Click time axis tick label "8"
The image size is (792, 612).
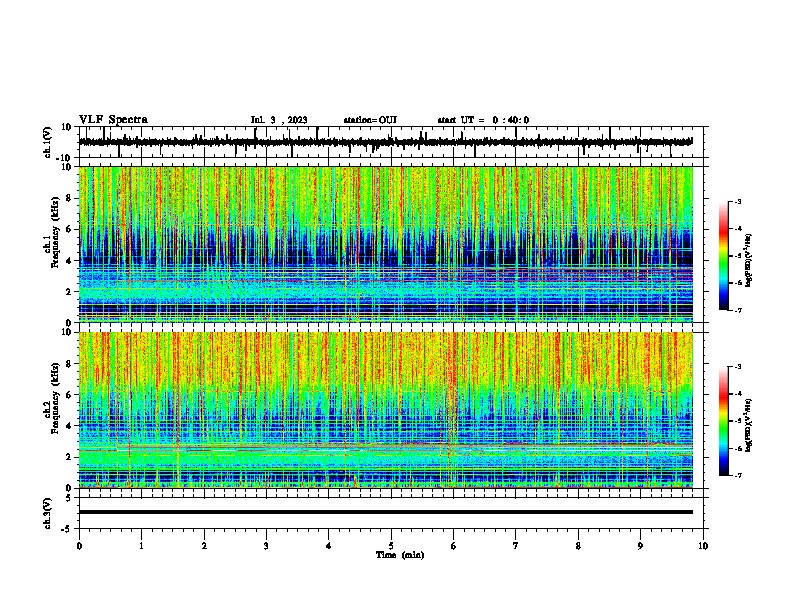click(578, 546)
